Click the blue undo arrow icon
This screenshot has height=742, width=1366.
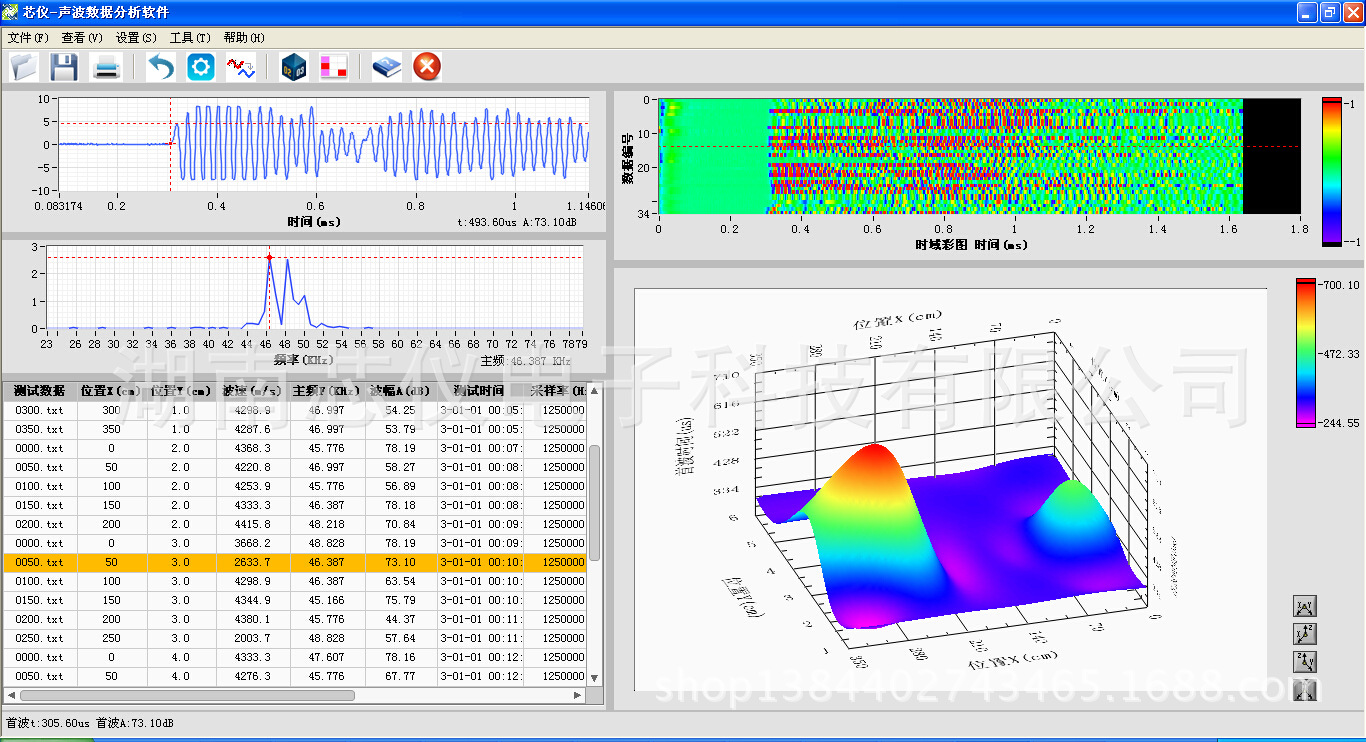pos(160,68)
